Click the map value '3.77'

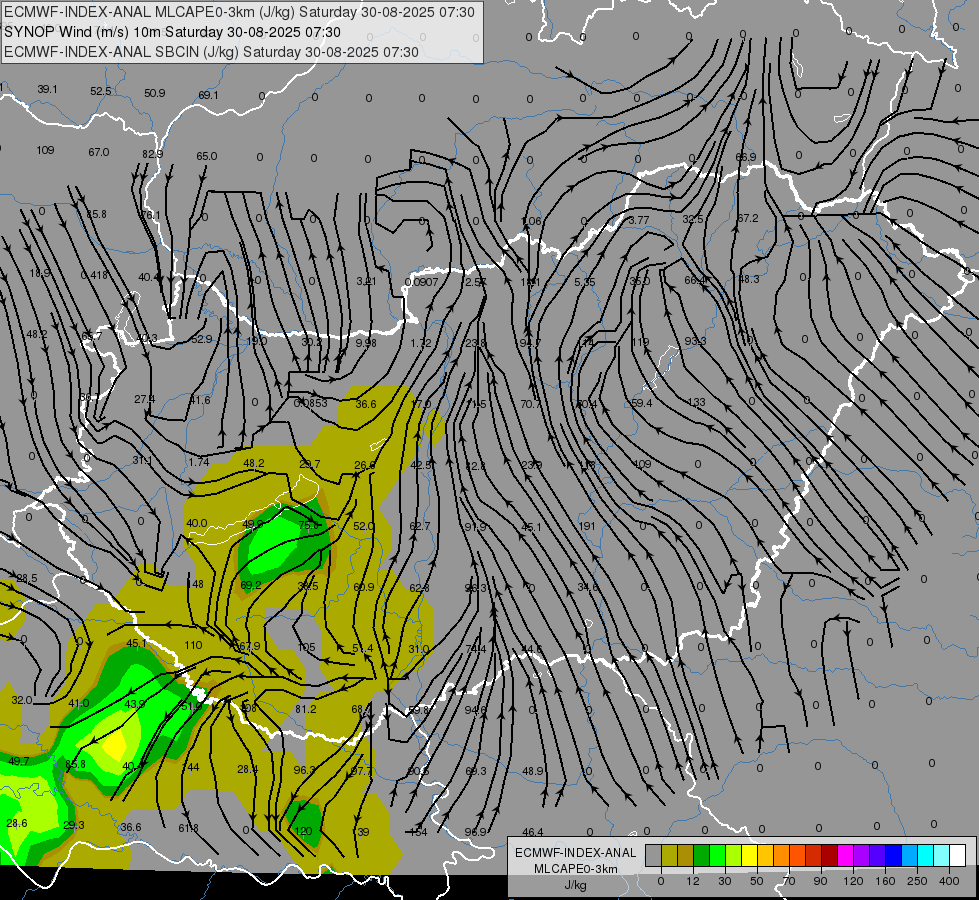coord(638,220)
